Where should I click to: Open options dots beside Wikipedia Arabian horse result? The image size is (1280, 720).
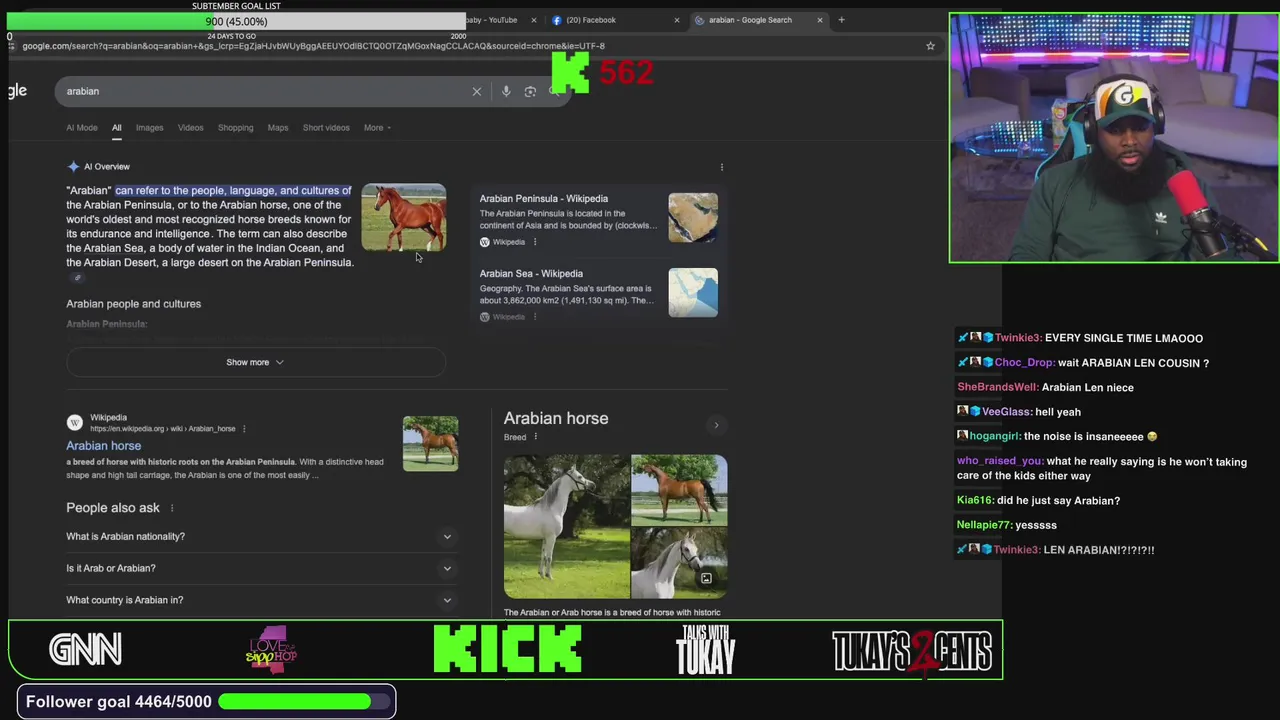[x=244, y=429]
